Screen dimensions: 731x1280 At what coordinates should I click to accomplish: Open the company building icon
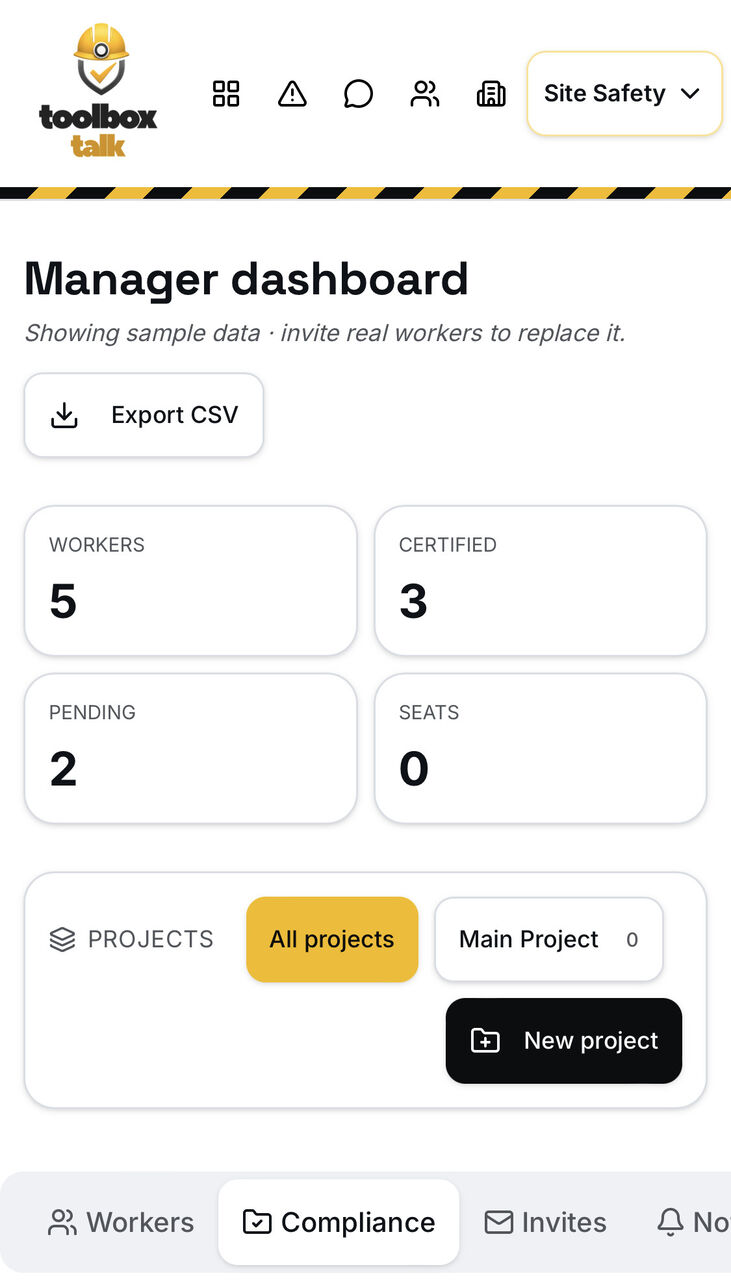[491, 94]
